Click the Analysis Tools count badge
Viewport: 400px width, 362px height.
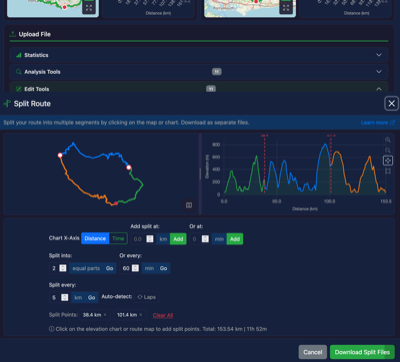coord(217,72)
